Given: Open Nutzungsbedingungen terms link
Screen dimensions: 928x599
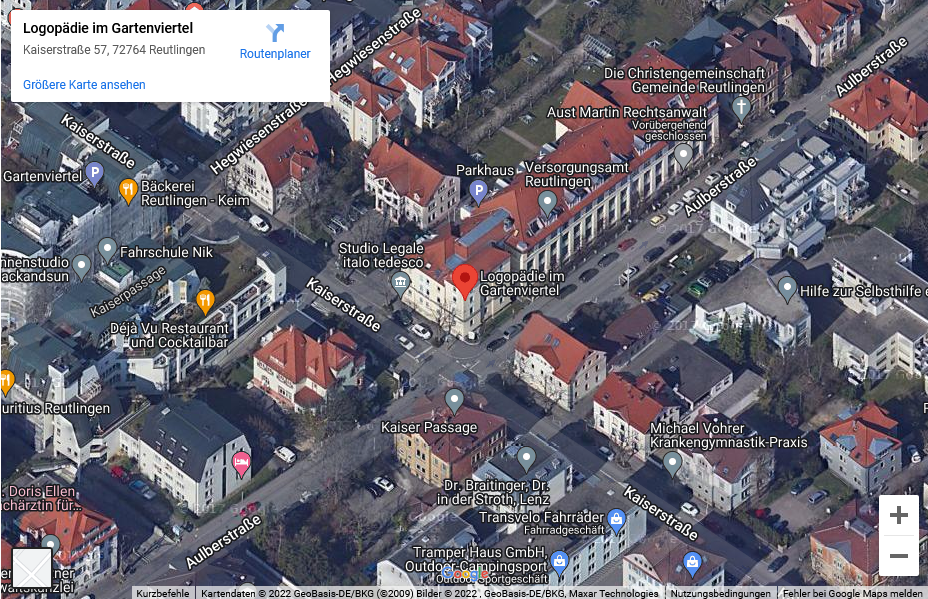Looking at the screenshot, I should (720, 593).
